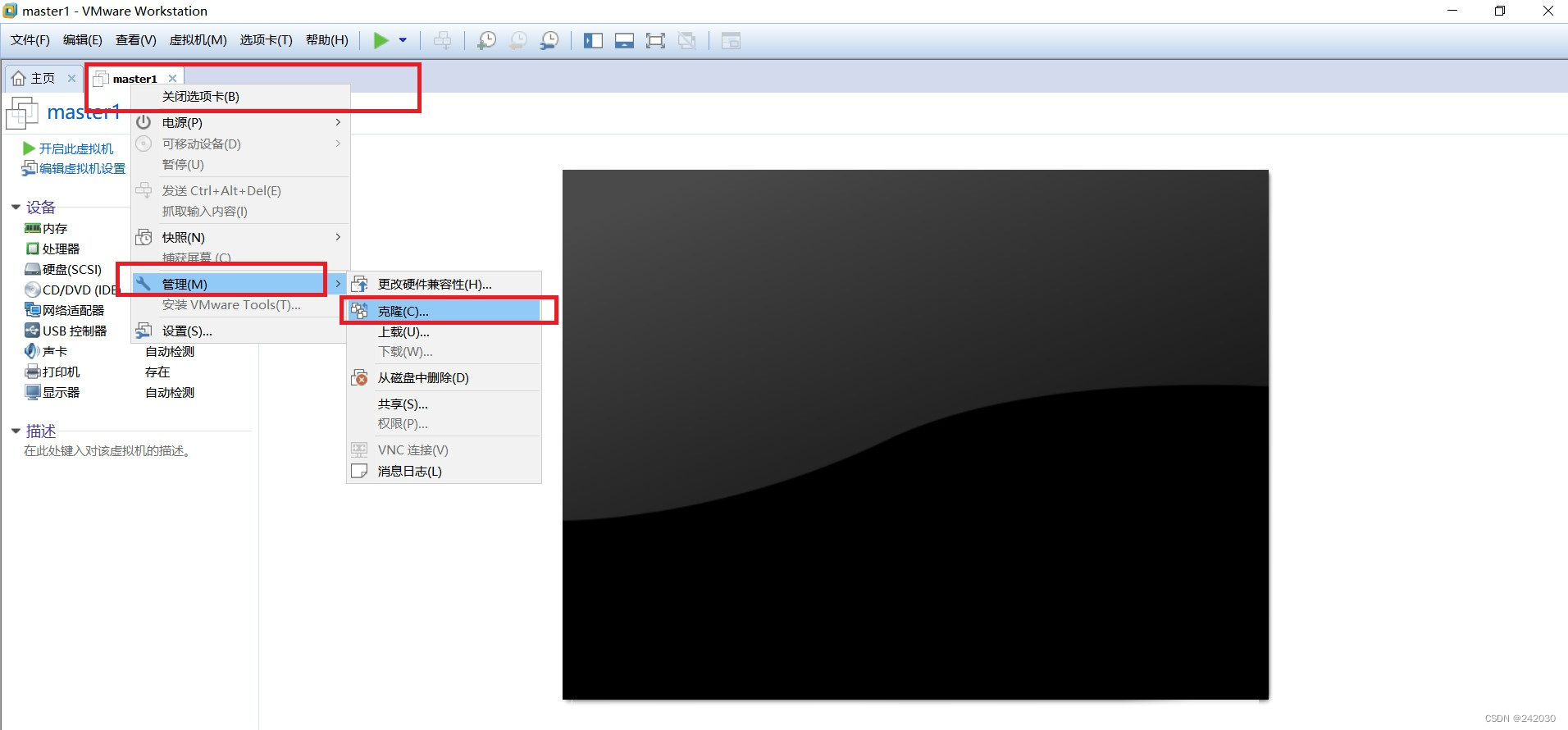Take a snapshot using the clock toolbar icon
The width and height of the screenshot is (1568, 730).
click(x=486, y=40)
